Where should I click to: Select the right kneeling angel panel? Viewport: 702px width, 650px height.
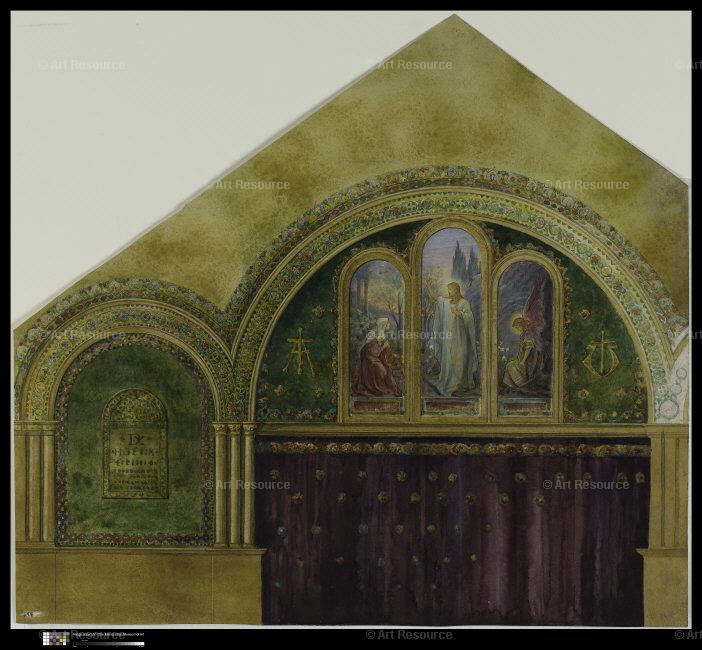pyautogui.click(x=526, y=338)
